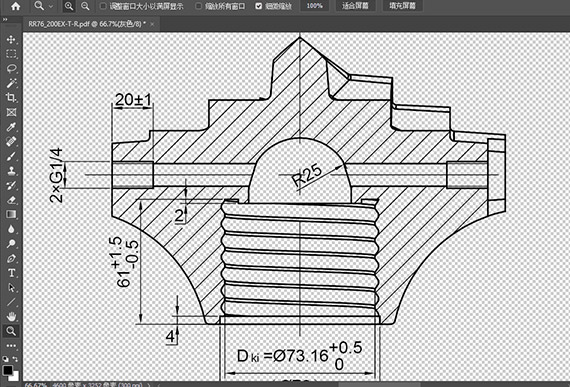Open the edit toolbar three-dots menu
570x387 pixels.
(11, 345)
